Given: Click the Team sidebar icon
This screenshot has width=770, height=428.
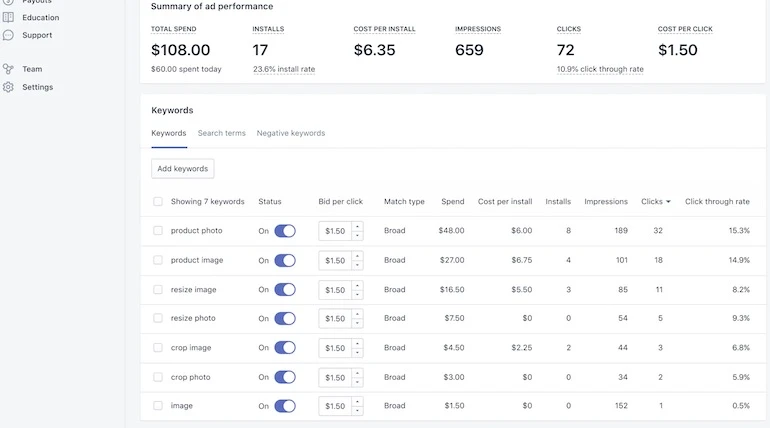Looking at the screenshot, I should 9,69.
